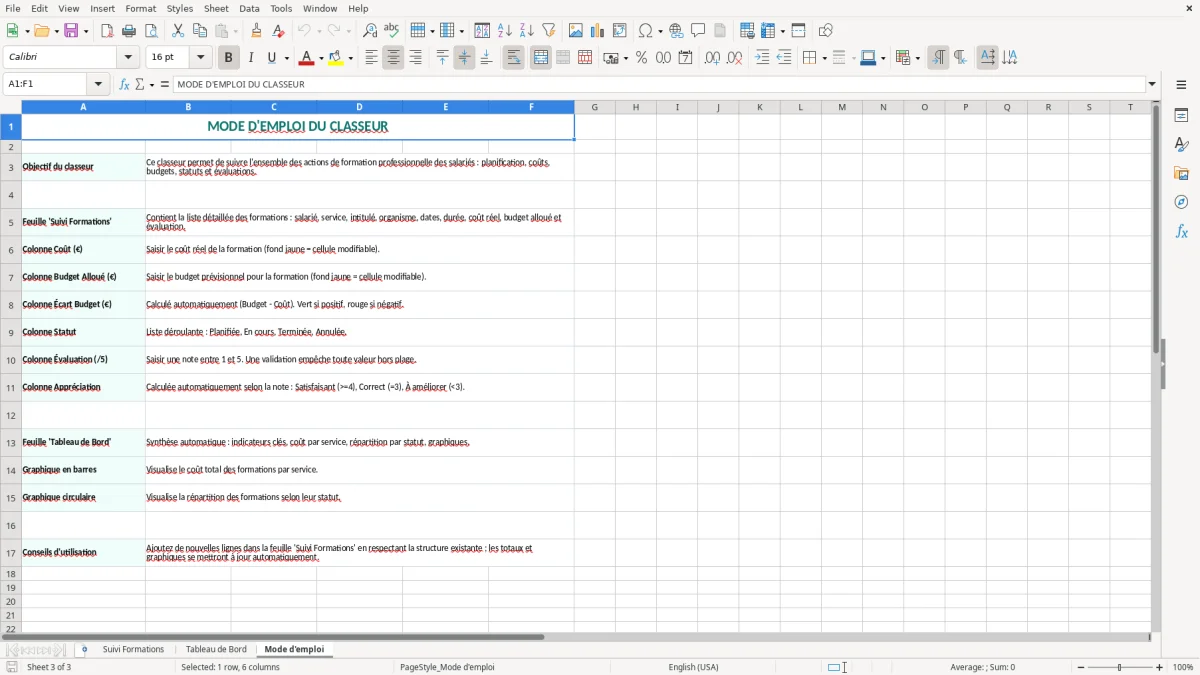The image size is (1200, 675).
Task: Sort descending
Action: pos(527,31)
